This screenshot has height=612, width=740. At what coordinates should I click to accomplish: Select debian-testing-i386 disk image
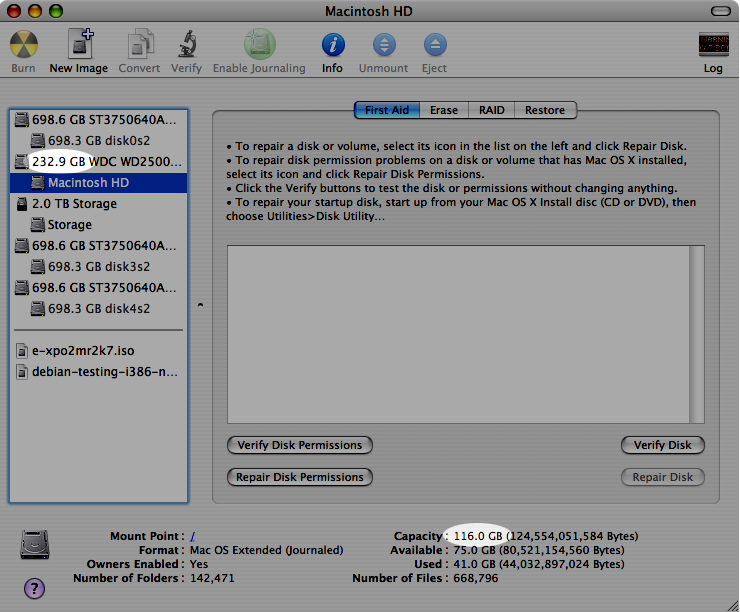pyautogui.click(x=99, y=372)
